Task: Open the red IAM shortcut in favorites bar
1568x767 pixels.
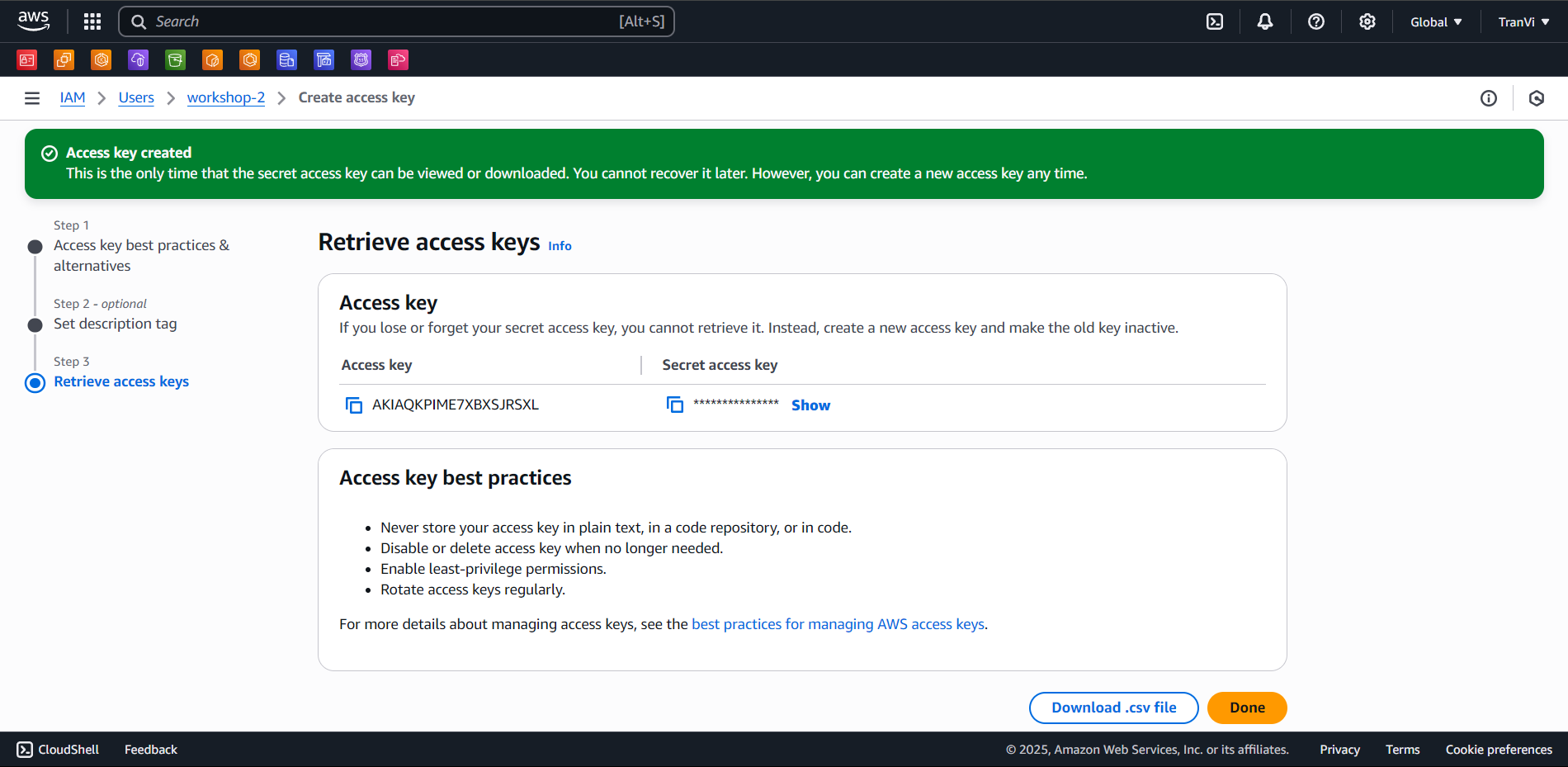Action: 26,59
